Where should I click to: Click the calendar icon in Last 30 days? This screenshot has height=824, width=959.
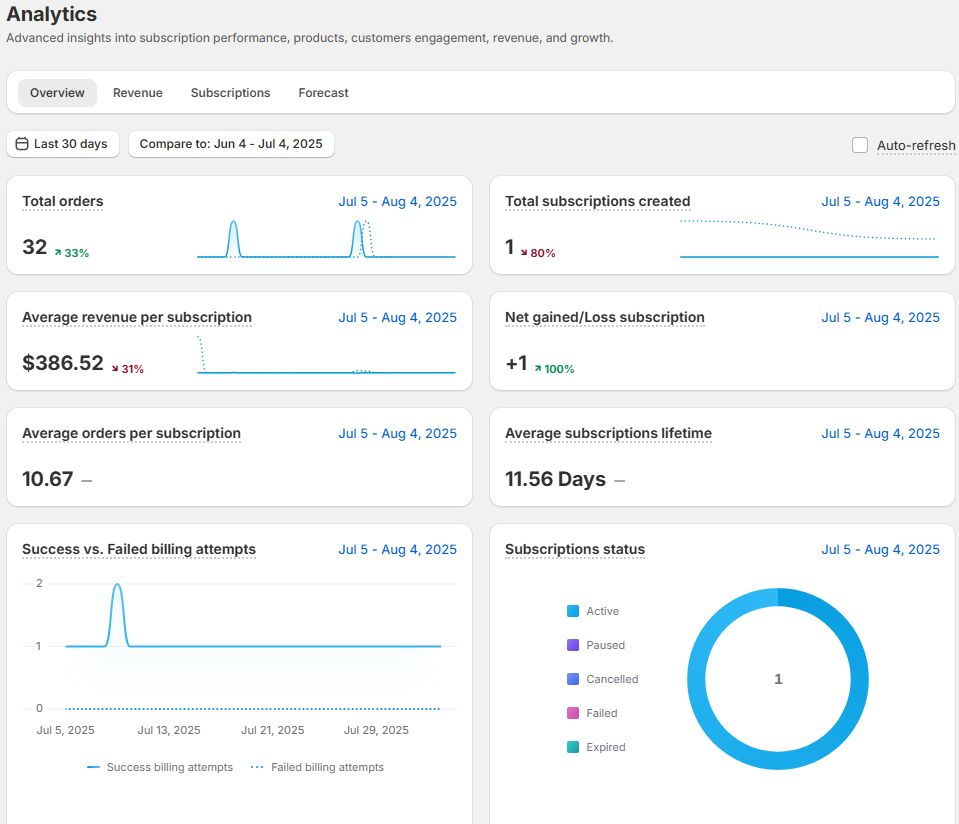[x=22, y=144]
